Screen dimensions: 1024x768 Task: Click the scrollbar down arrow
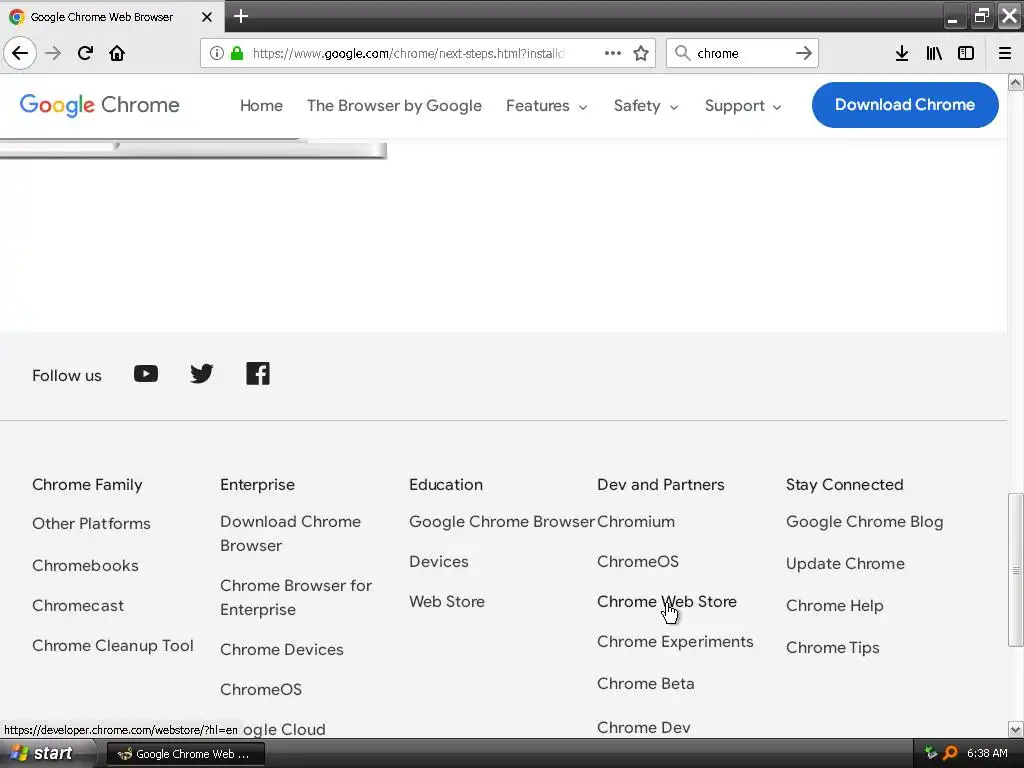(x=1015, y=729)
